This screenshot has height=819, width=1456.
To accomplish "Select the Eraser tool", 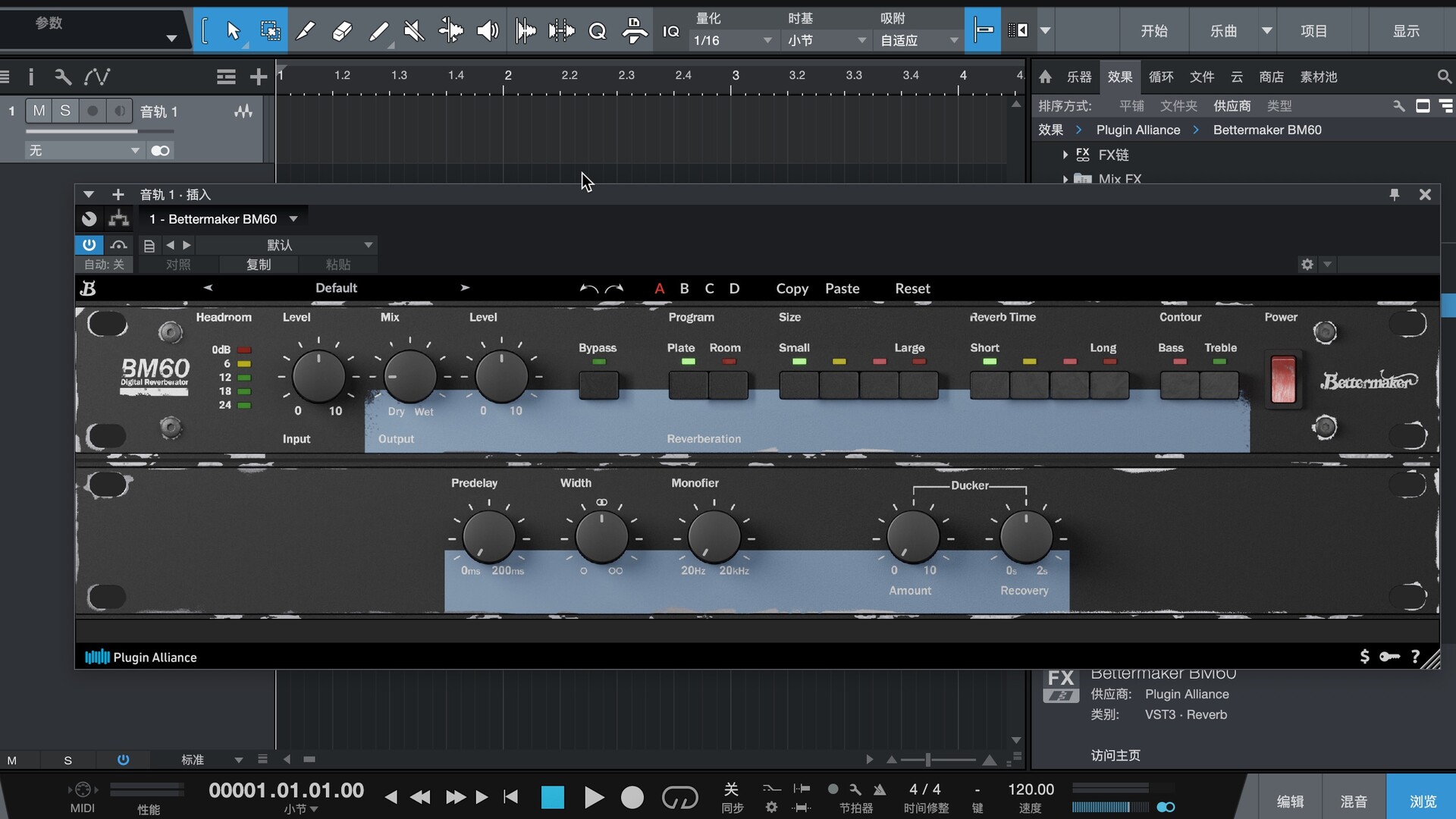I will [x=342, y=30].
